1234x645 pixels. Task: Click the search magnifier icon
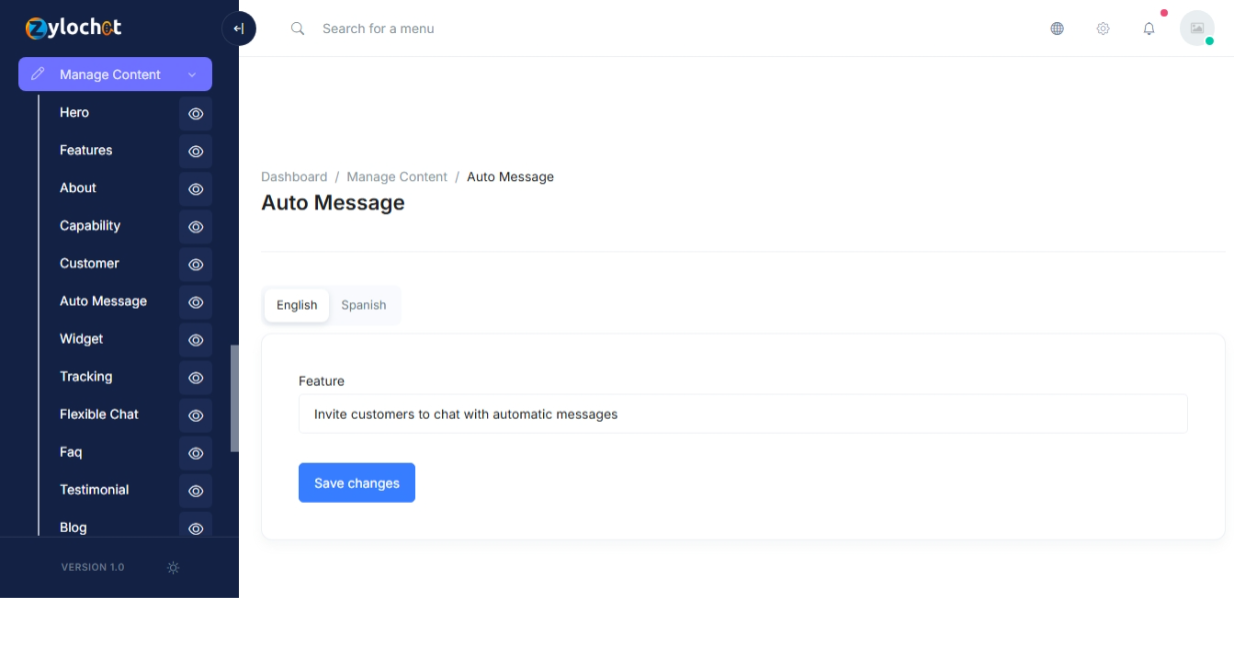click(x=297, y=28)
